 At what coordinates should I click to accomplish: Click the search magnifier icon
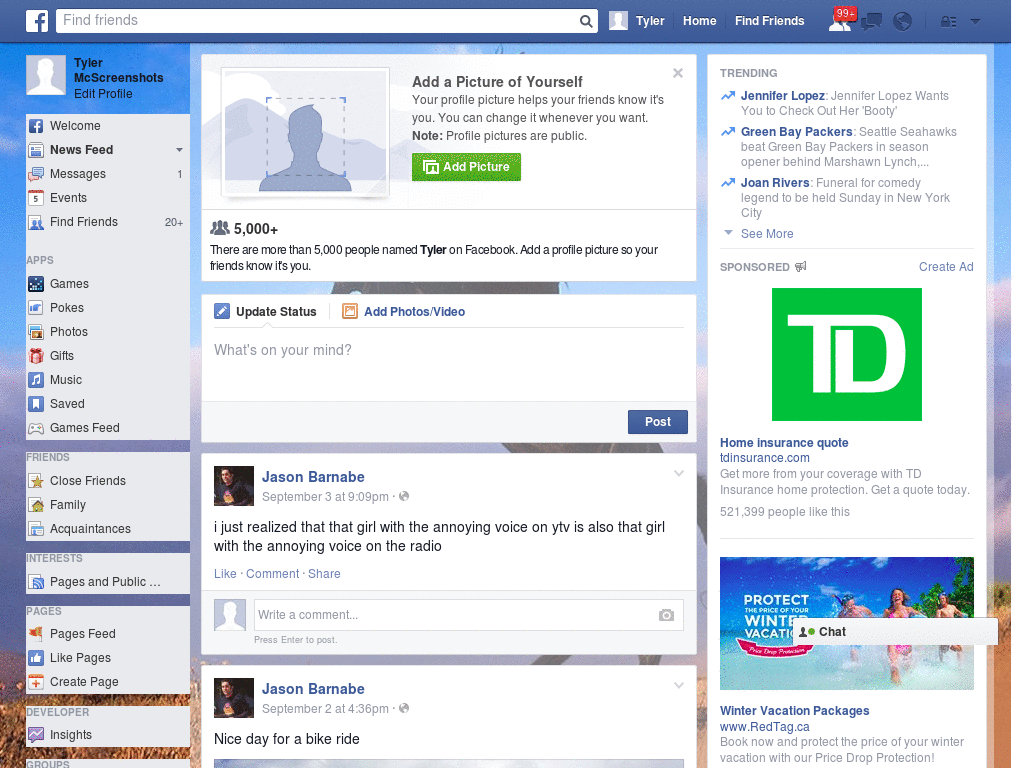tap(586, 21)
